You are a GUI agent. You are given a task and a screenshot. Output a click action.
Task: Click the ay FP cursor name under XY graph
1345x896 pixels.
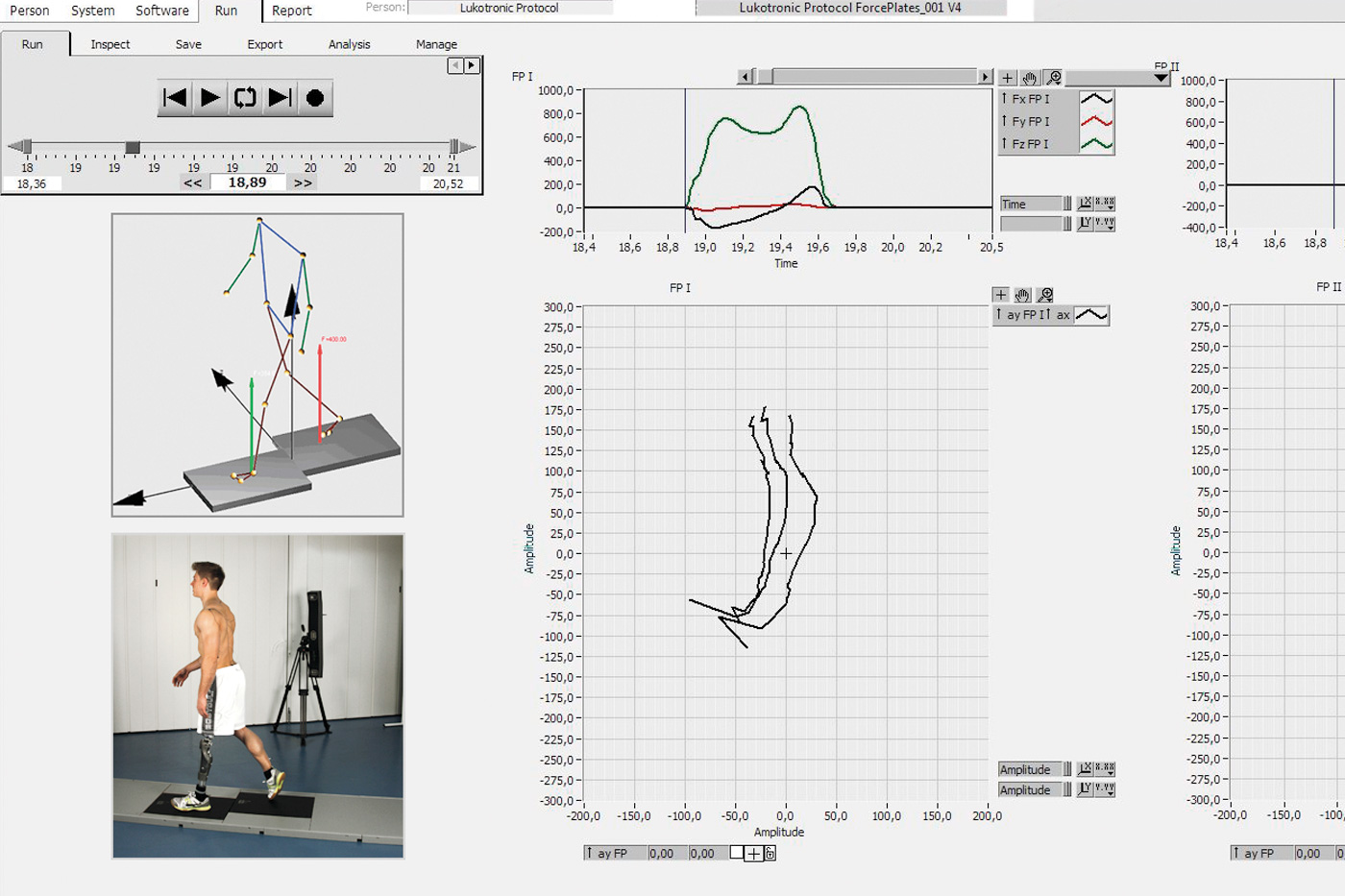pos(615,853)
